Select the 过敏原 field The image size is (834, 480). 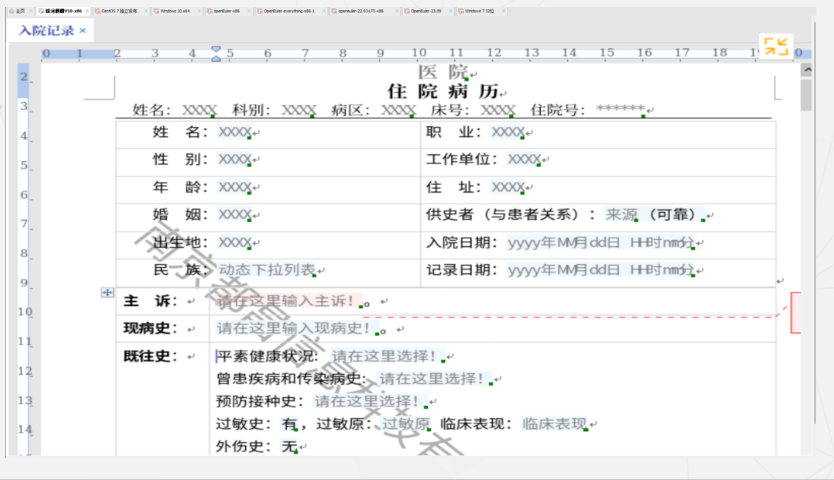tap(406, 424)
